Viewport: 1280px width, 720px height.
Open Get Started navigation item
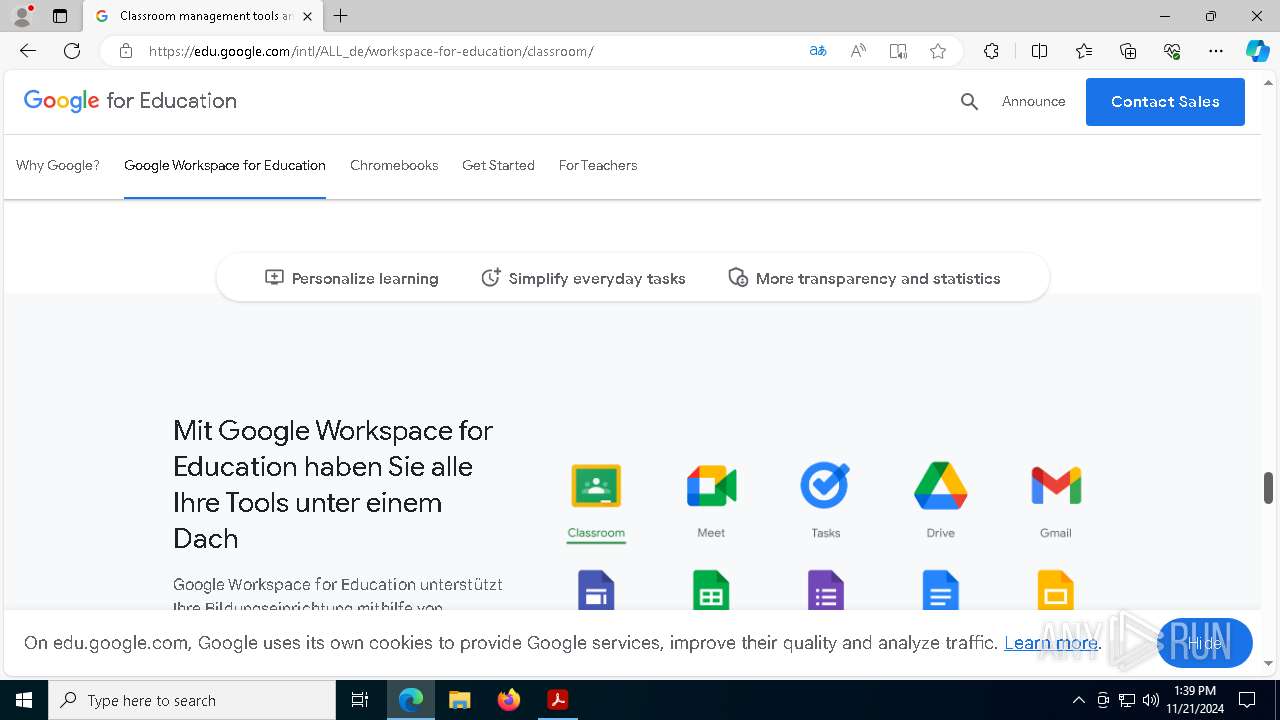coord(498,165)
